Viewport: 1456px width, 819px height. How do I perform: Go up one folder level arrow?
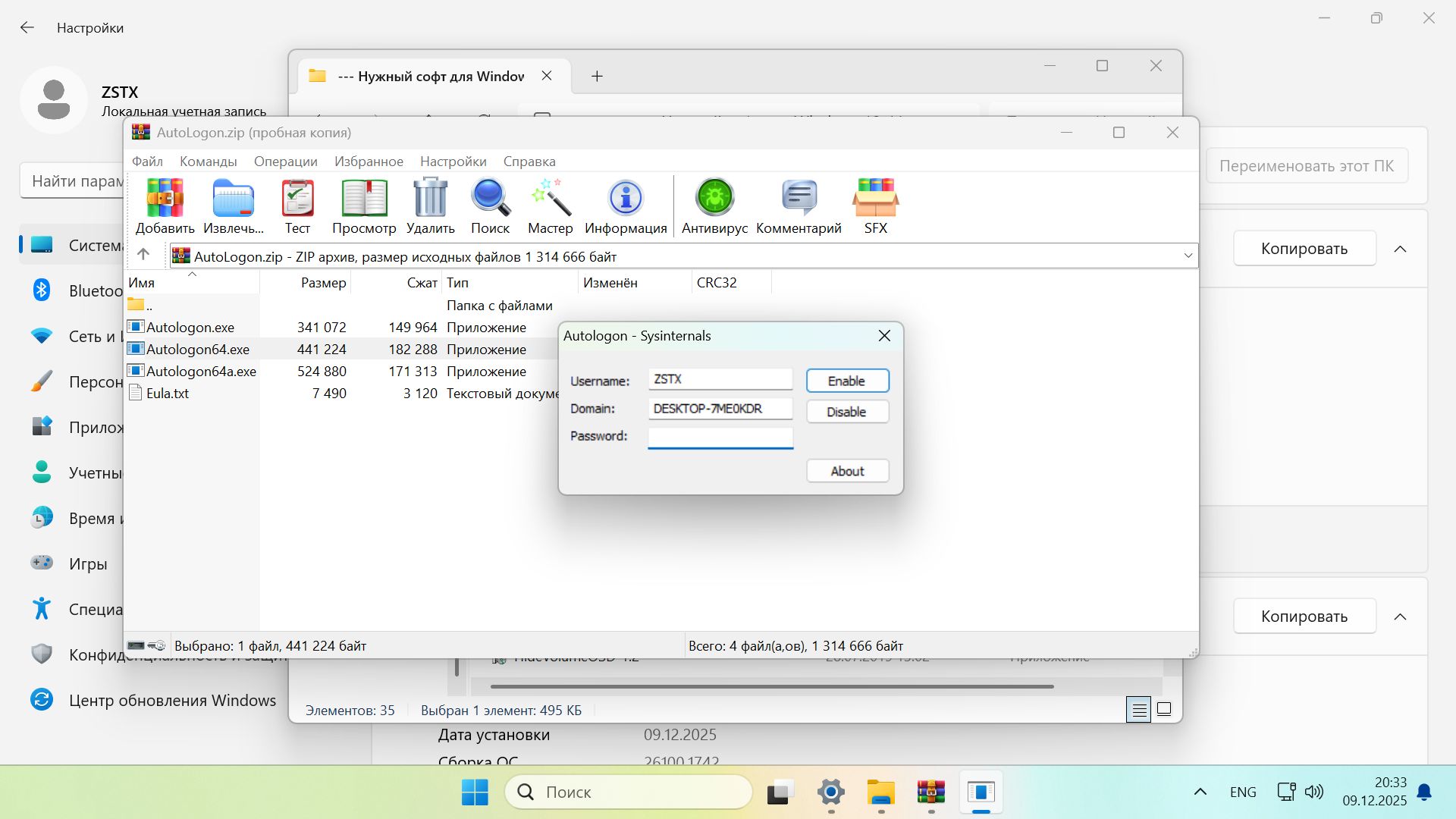pos(143,255)
